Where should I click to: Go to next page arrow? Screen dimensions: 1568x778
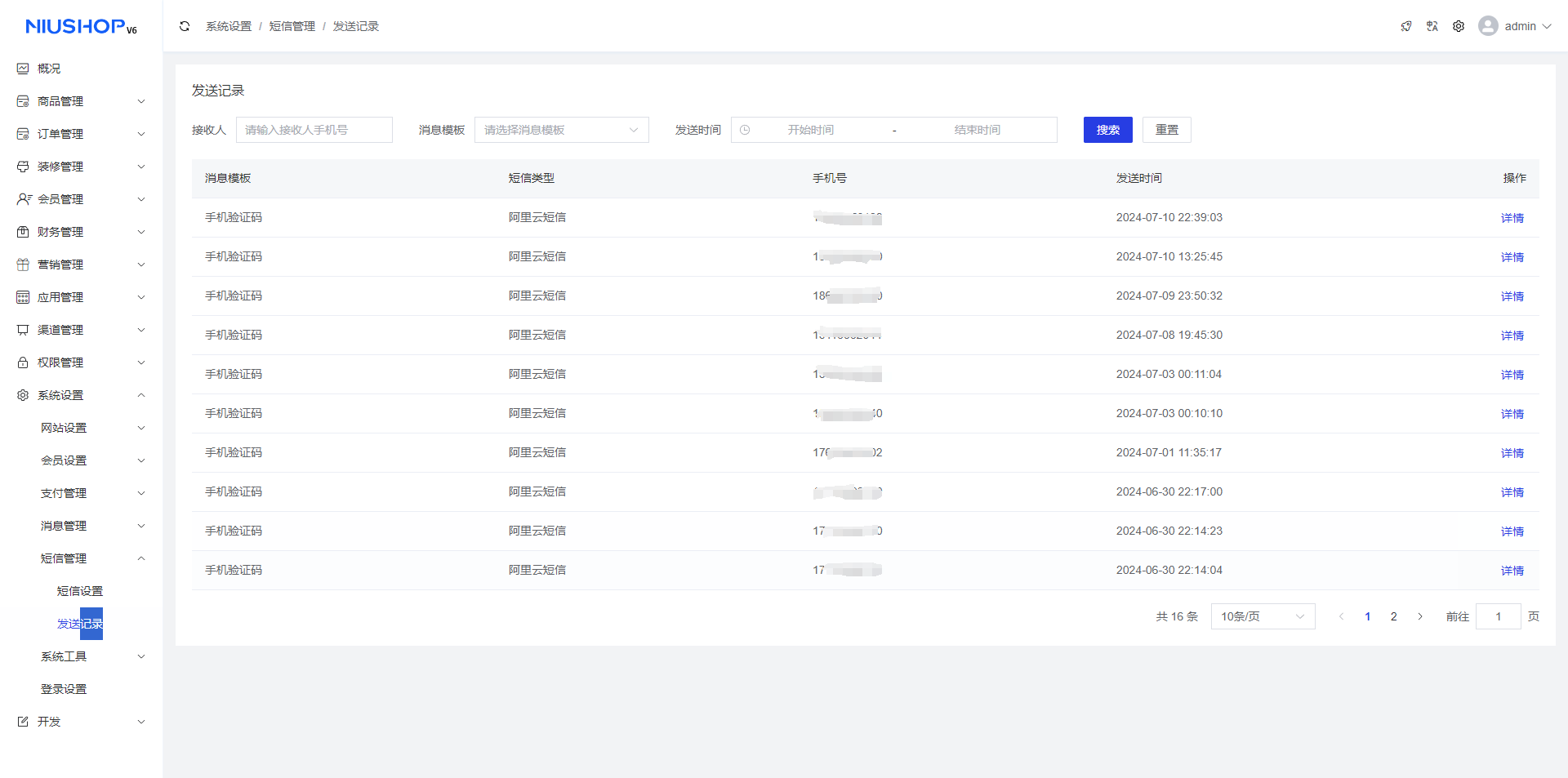click(x=1420, y=616)
